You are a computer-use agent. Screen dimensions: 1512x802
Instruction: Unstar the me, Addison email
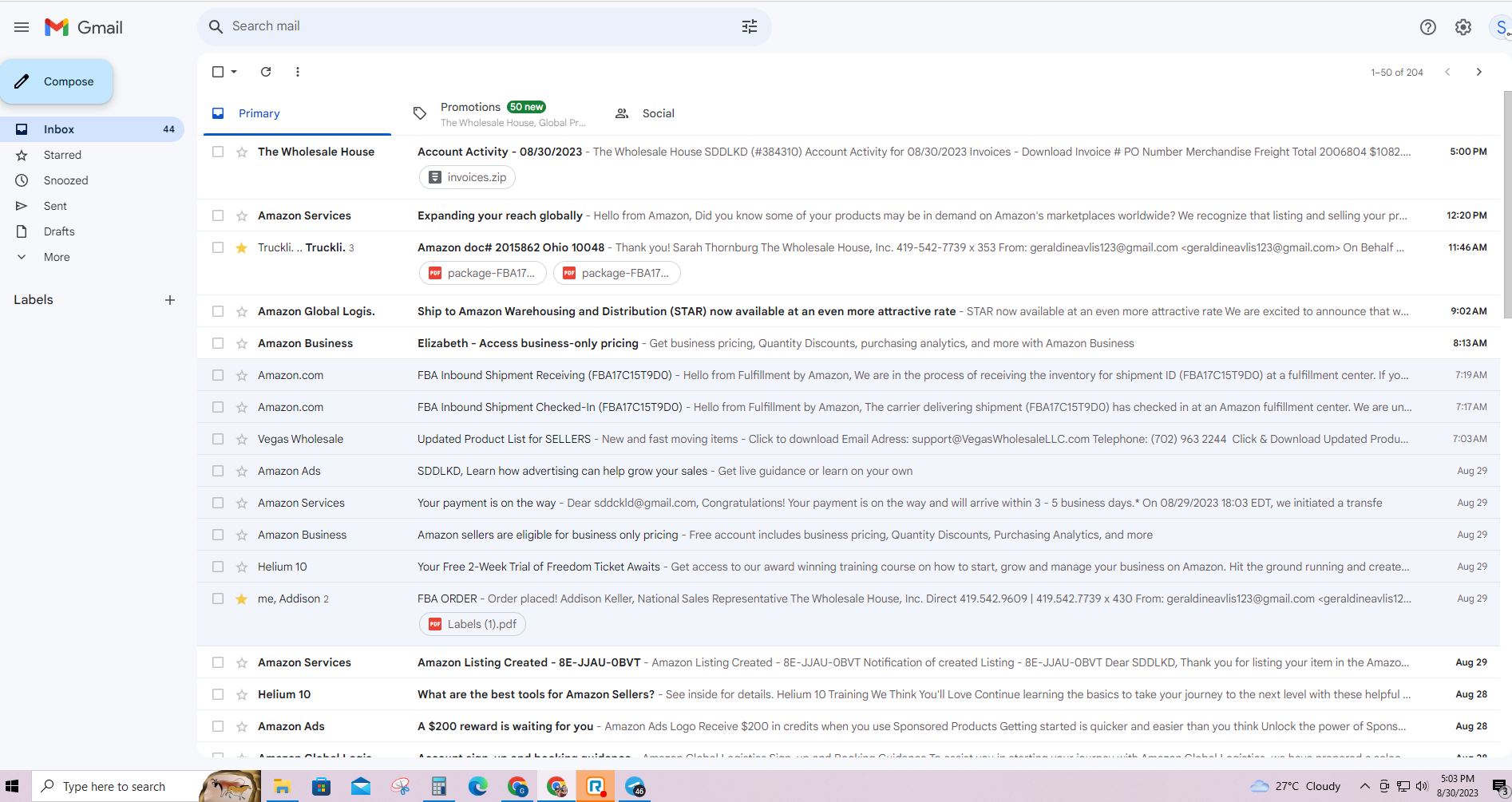point(242,599)
